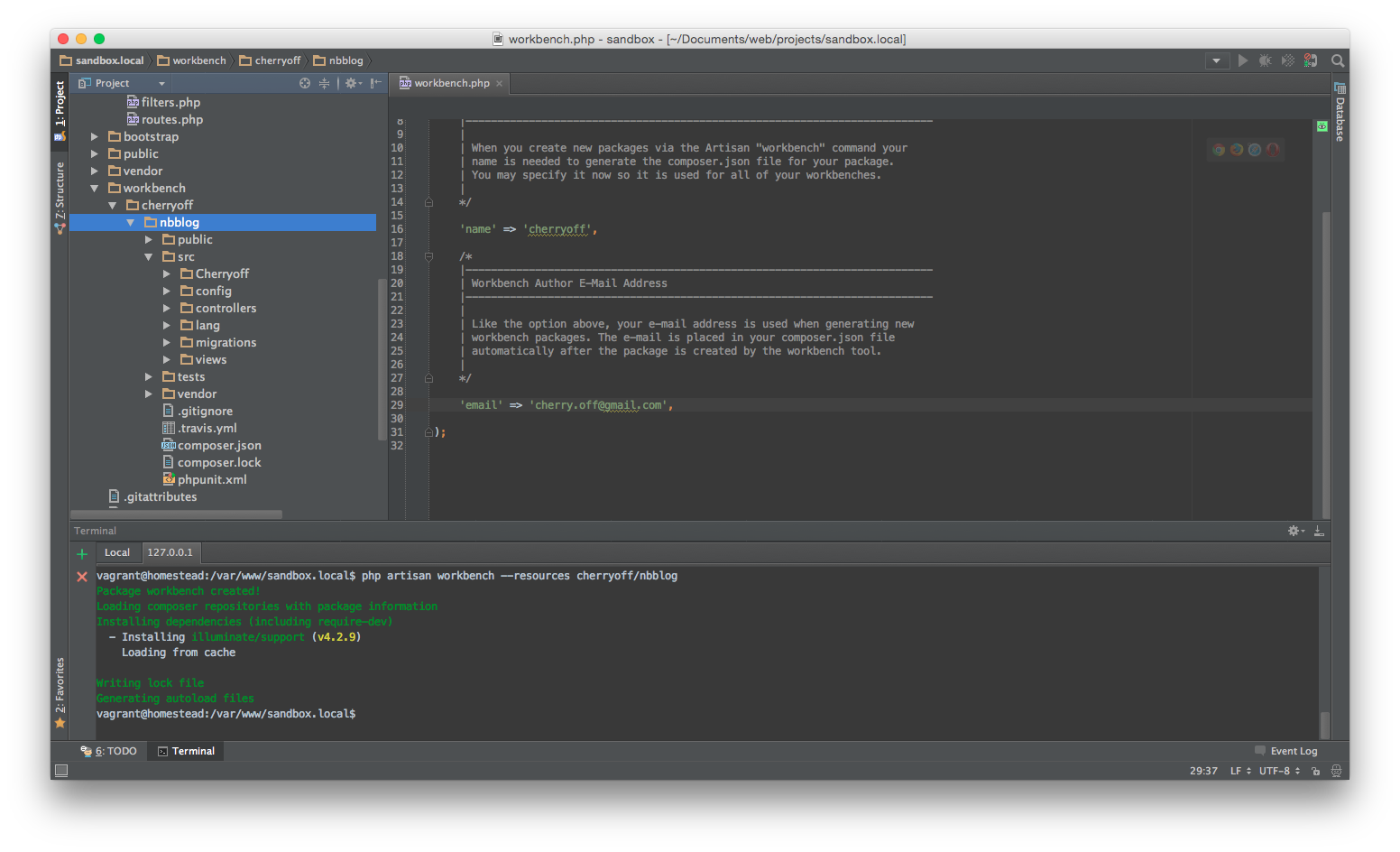This screenshot has width=1400, height=852.
Task: Hide the Terminal panel
Action: 1319,531
